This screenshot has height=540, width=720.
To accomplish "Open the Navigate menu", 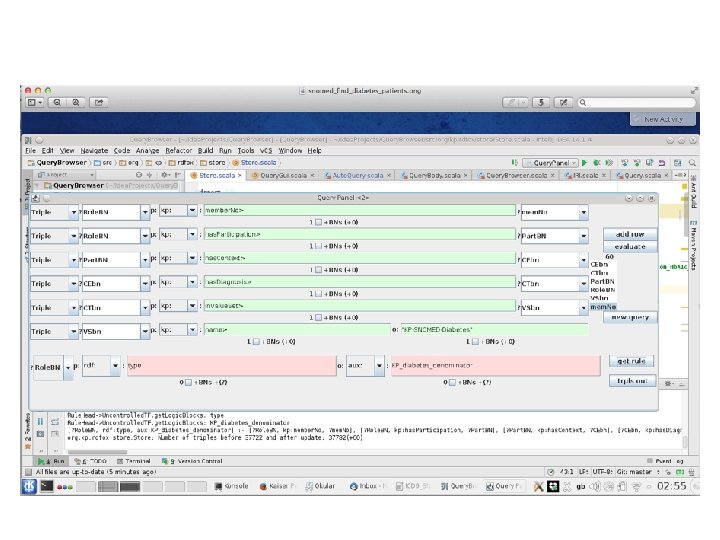I will [x=94, y=151].
